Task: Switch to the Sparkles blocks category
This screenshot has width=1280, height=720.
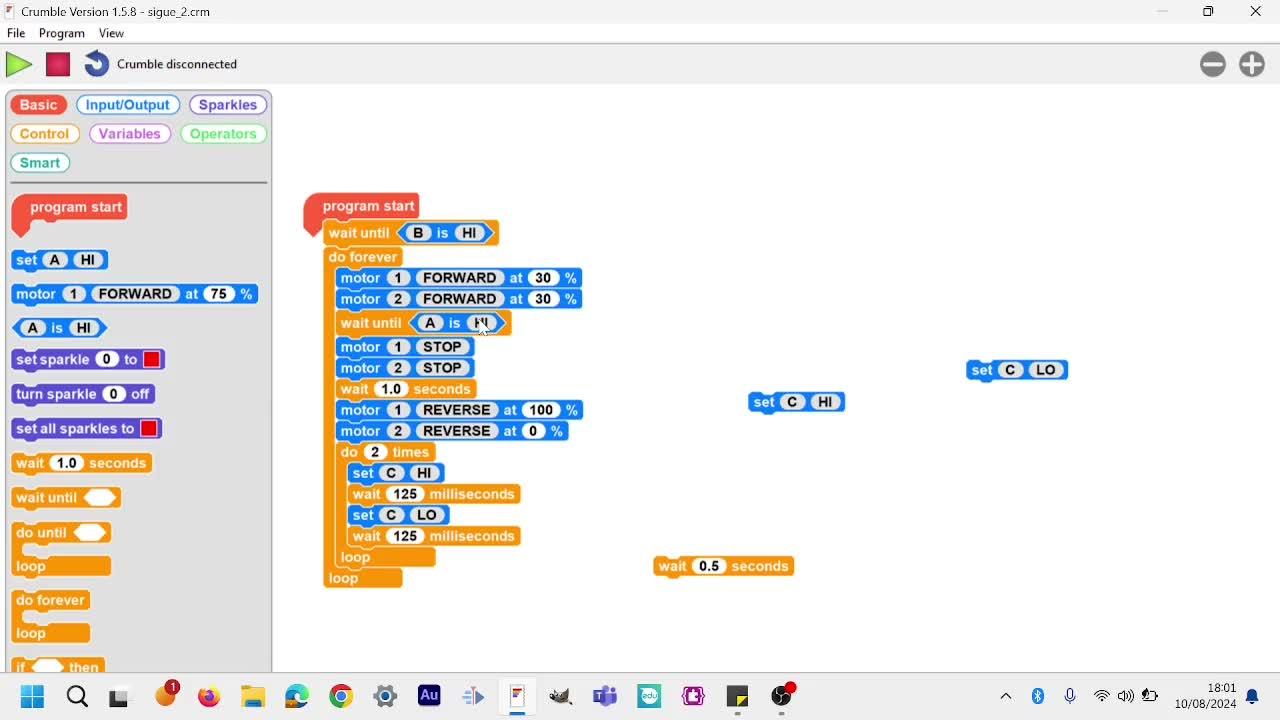Action: point(228,105)
